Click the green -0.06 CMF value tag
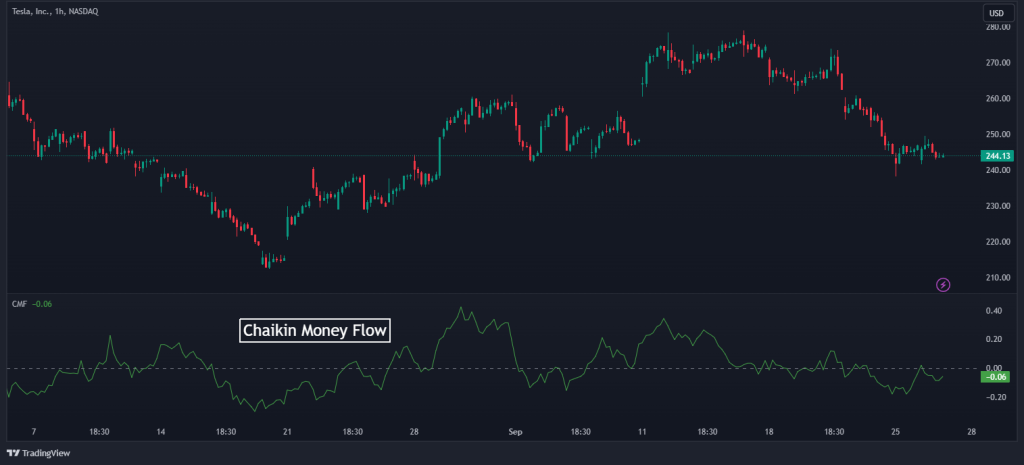 [997, 376]
